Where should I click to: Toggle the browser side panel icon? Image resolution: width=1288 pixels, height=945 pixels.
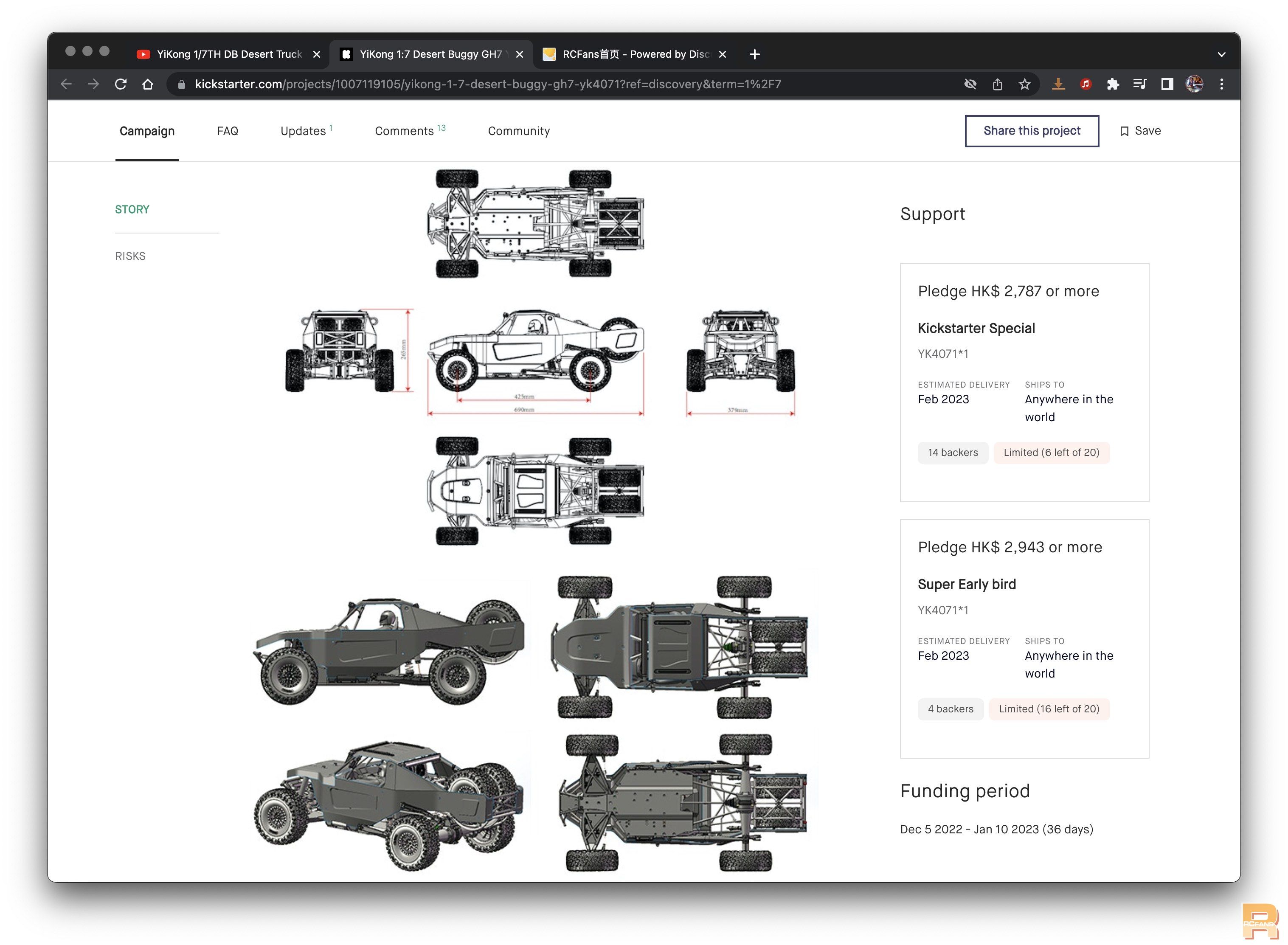click(x=1167, y=84)
